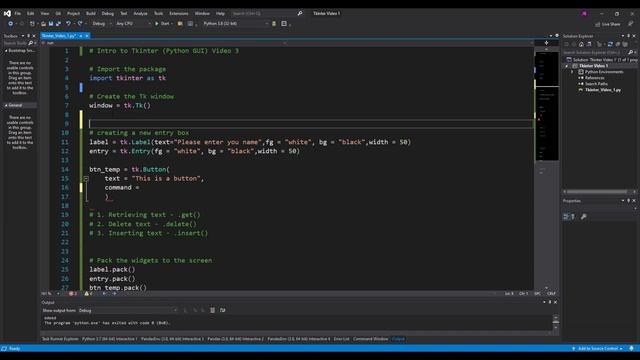Screen dimensions: 640x360
Task: Click the Live Share button label
Action: (611, 24)
